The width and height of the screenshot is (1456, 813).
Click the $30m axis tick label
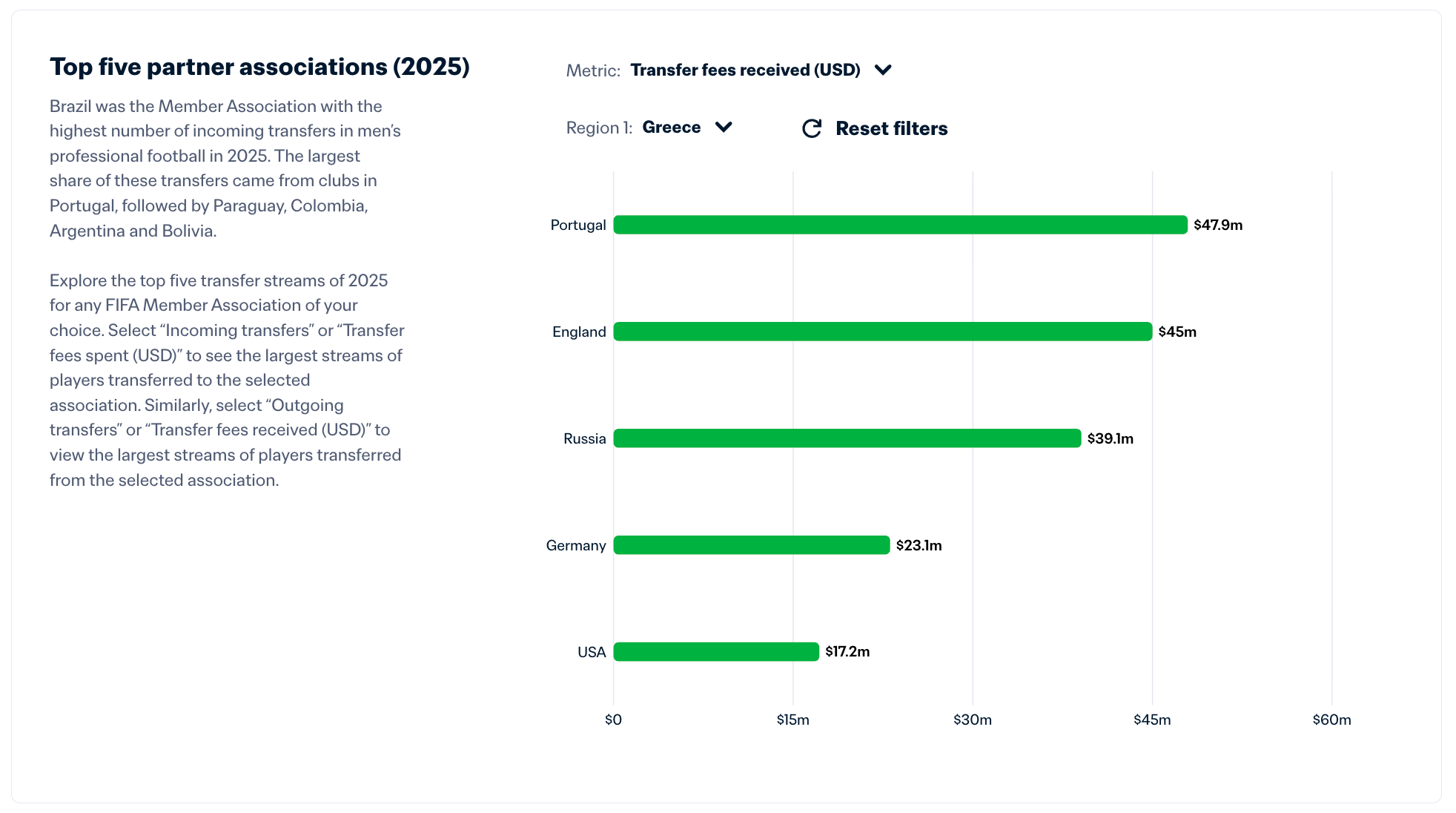972,720
